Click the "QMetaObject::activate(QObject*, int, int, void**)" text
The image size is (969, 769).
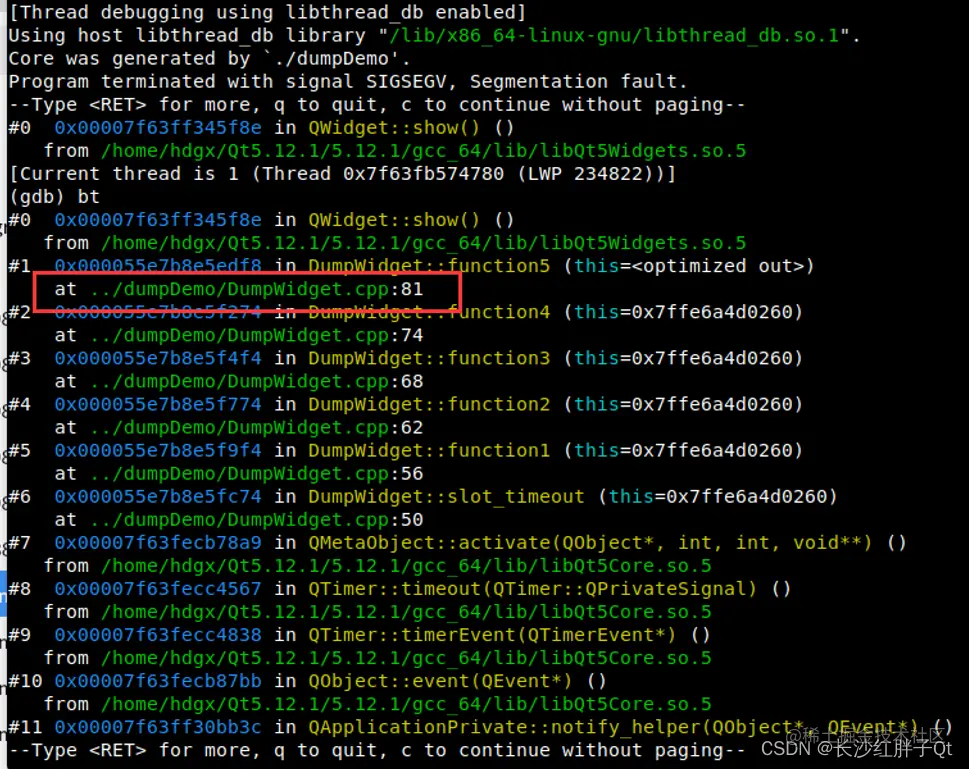coord(590,543)
